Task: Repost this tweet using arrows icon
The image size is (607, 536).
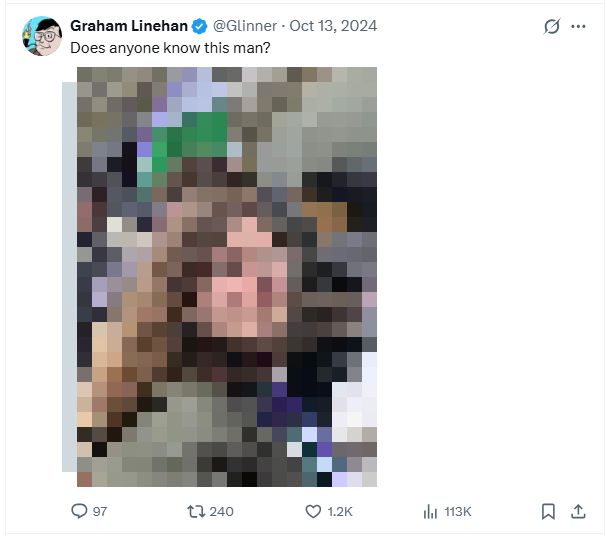Action: click(x=197, y=511)
